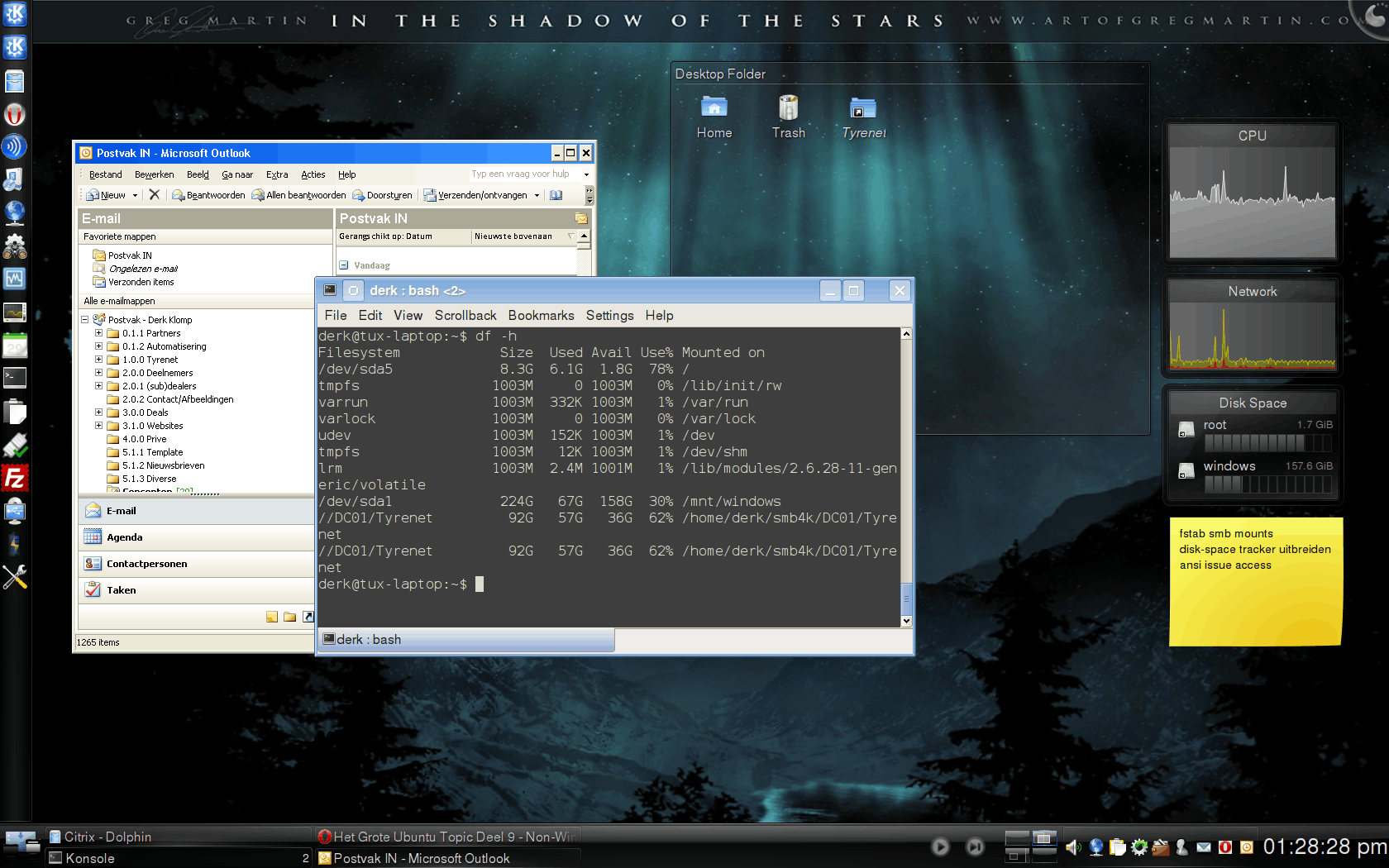The height and width of the screenshot is (868, 1389).
Task: Open the Scrollback menu in Konsole
Action: [x=465, y=316]
